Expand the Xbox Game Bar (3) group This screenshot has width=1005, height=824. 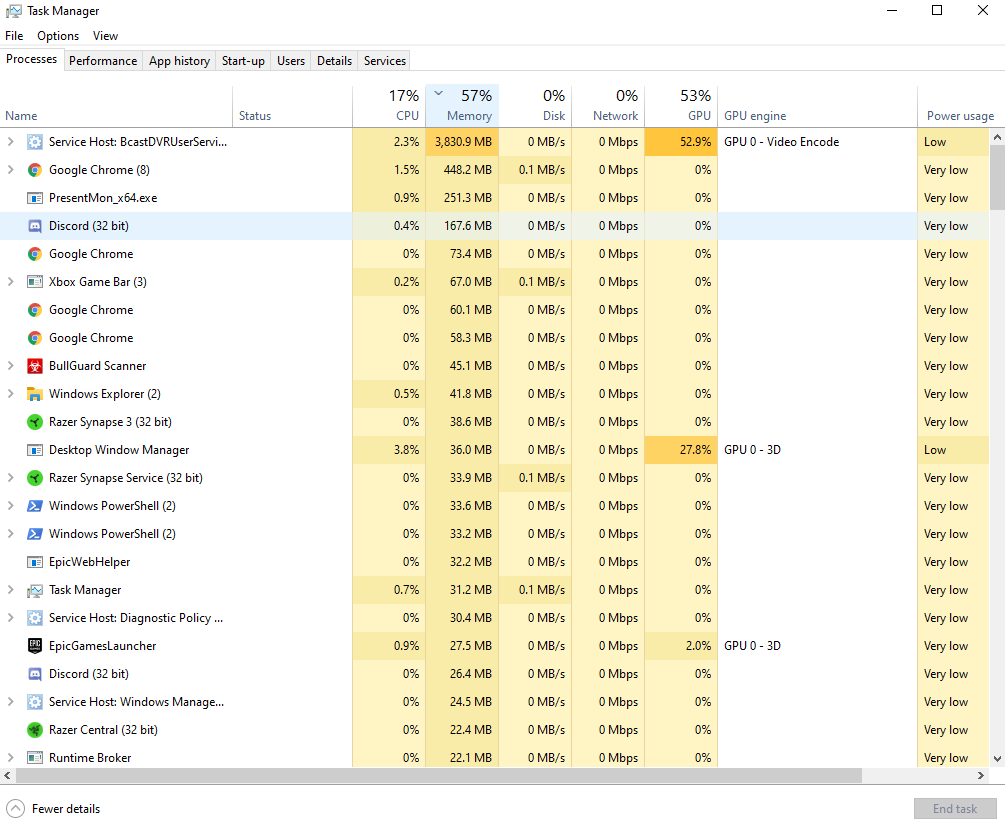pos(10,282)
